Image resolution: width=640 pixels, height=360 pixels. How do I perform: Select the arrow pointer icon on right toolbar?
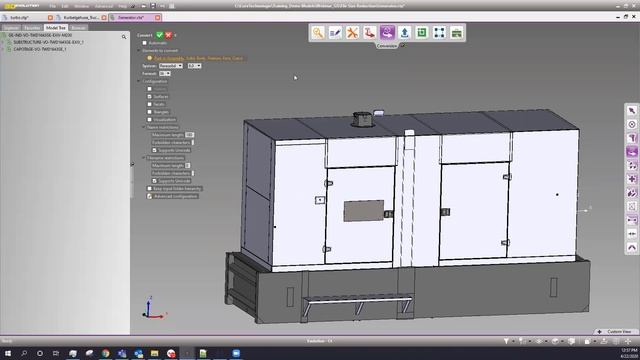[632, 111]
